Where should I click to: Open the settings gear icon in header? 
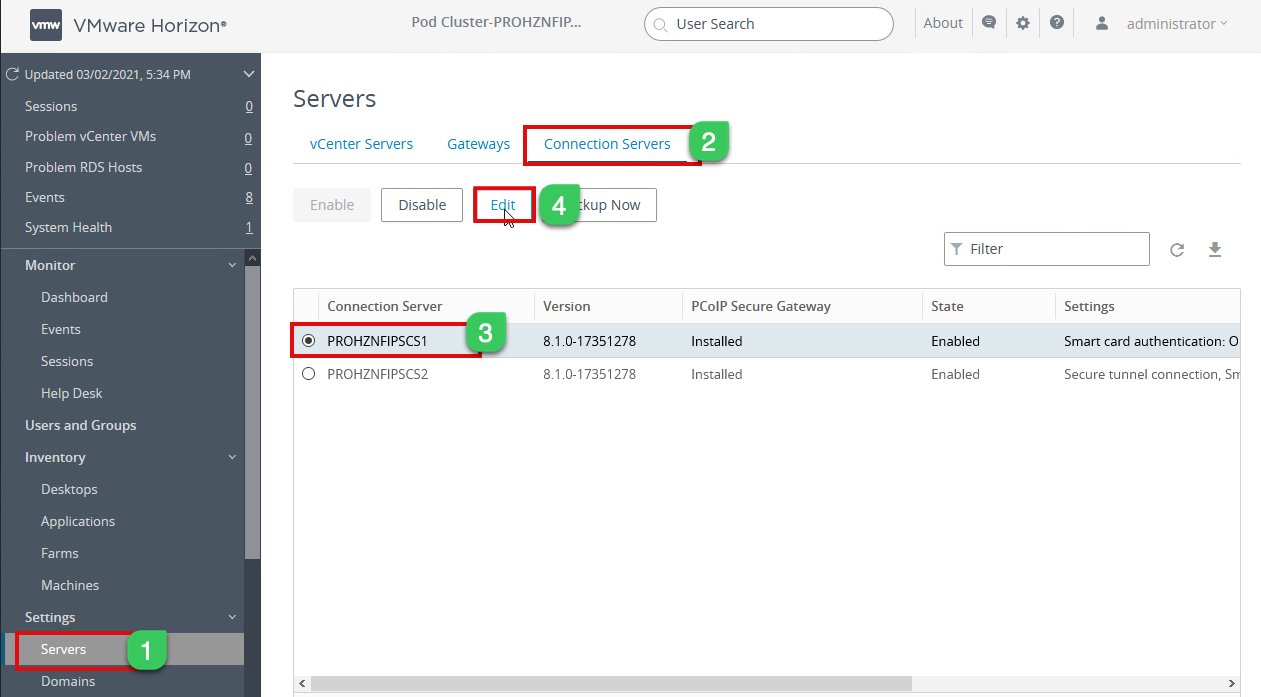[1023, 23]
